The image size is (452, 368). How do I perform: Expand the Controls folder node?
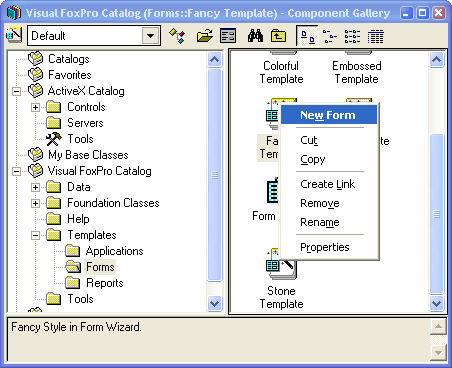tap(35, 107)
